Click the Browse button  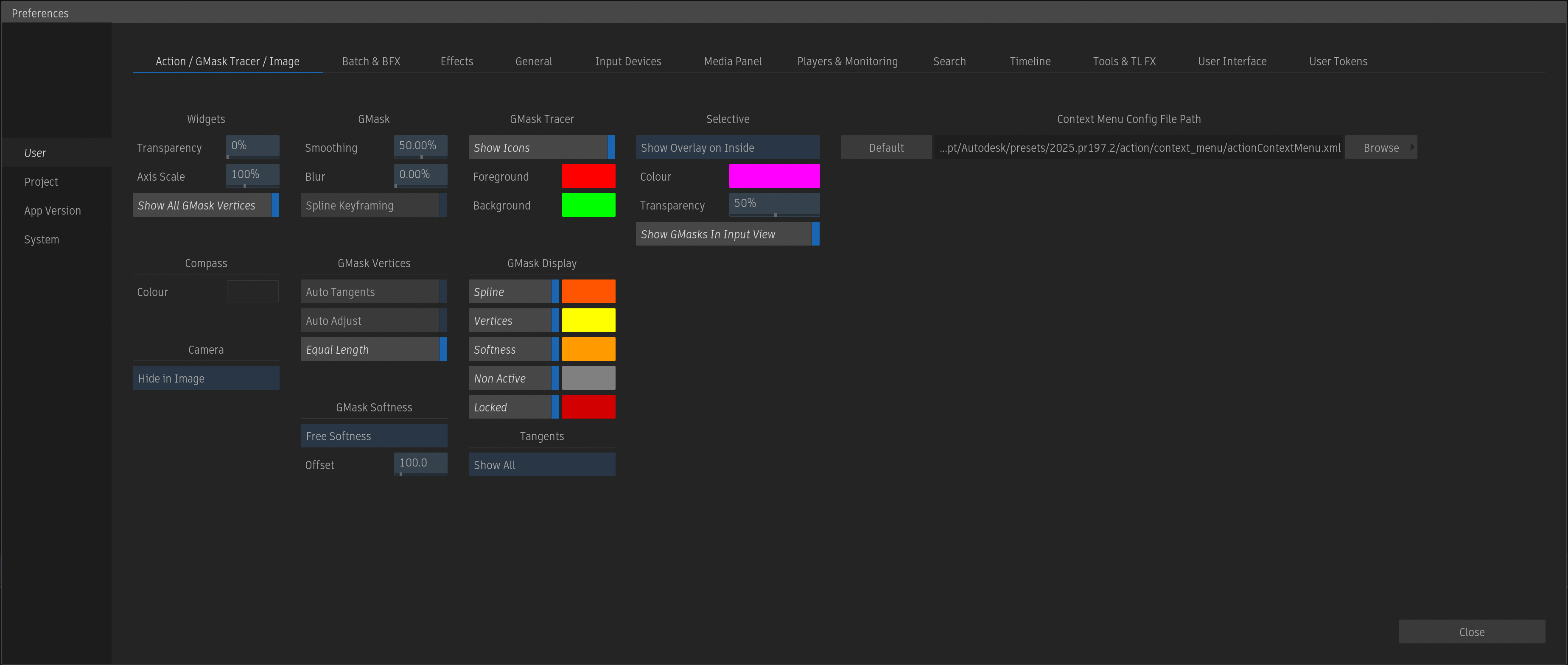[x=1380, y=148]
